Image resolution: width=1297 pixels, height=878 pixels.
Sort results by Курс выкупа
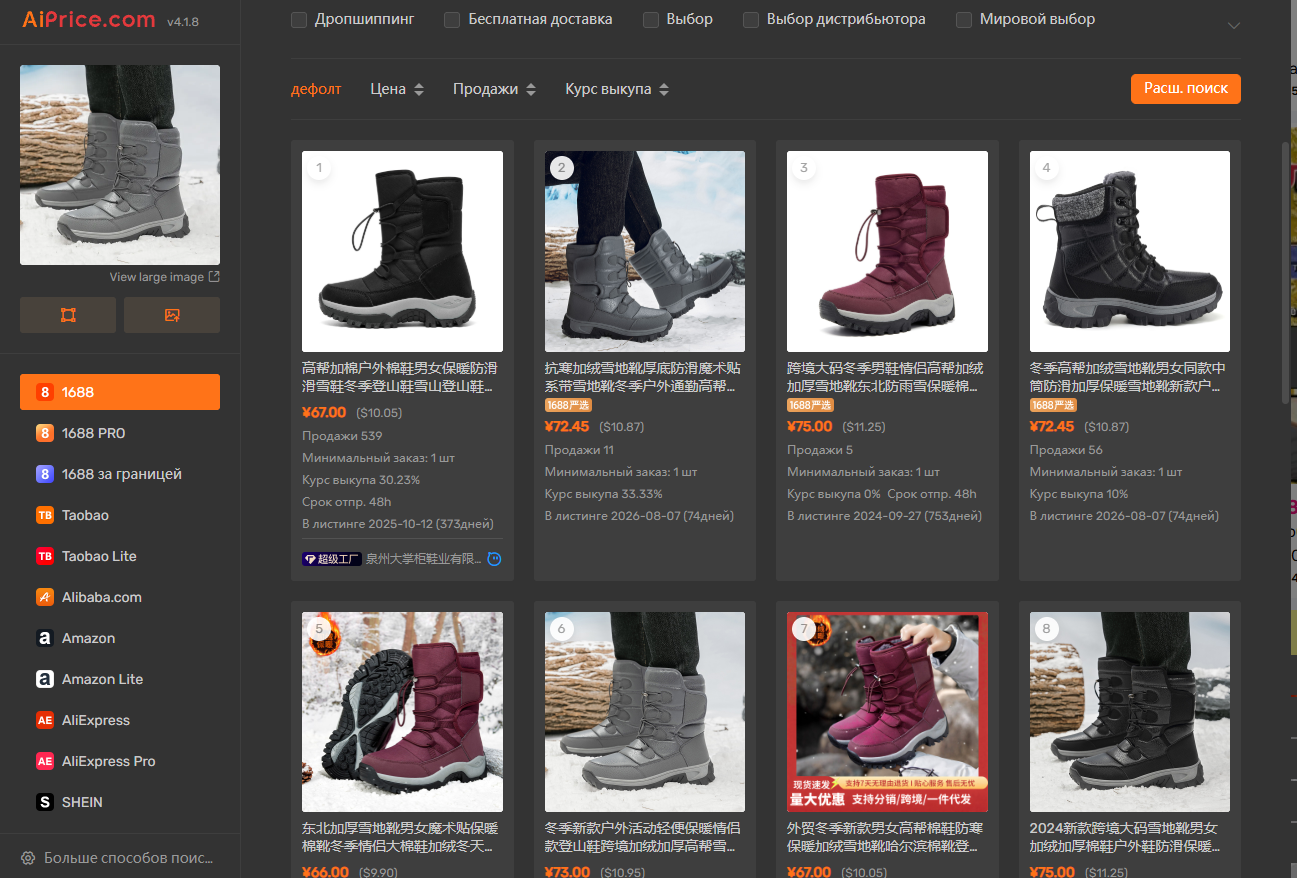pyautogui.click(x=617, y=89)
